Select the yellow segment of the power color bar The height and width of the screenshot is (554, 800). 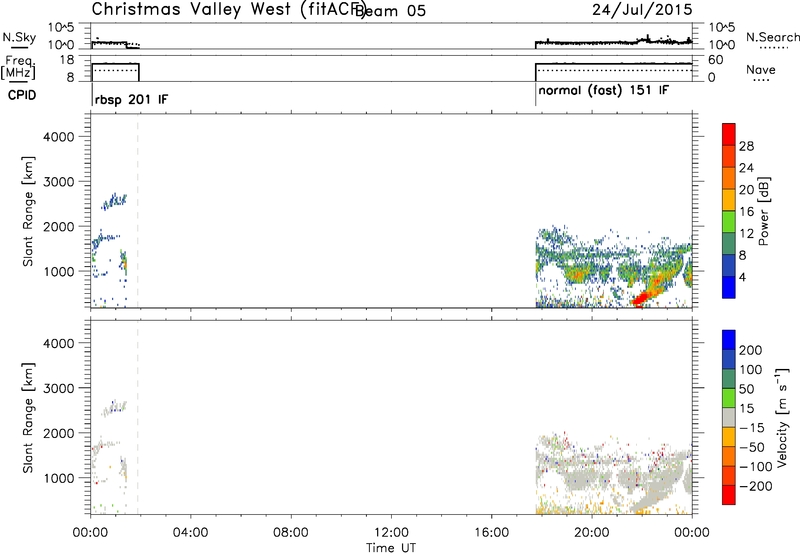point(729,199)
